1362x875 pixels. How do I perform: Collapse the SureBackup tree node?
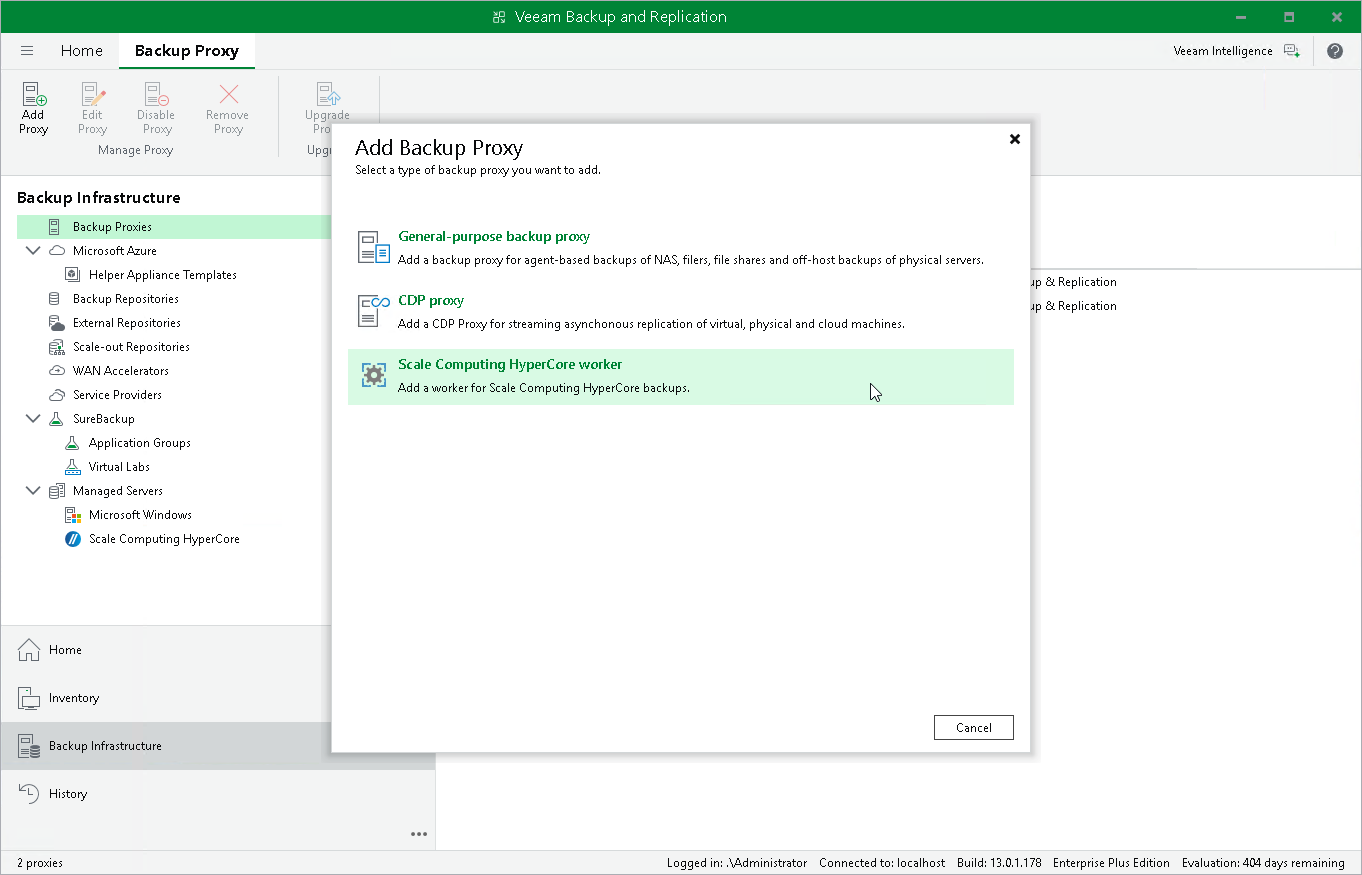33,419
